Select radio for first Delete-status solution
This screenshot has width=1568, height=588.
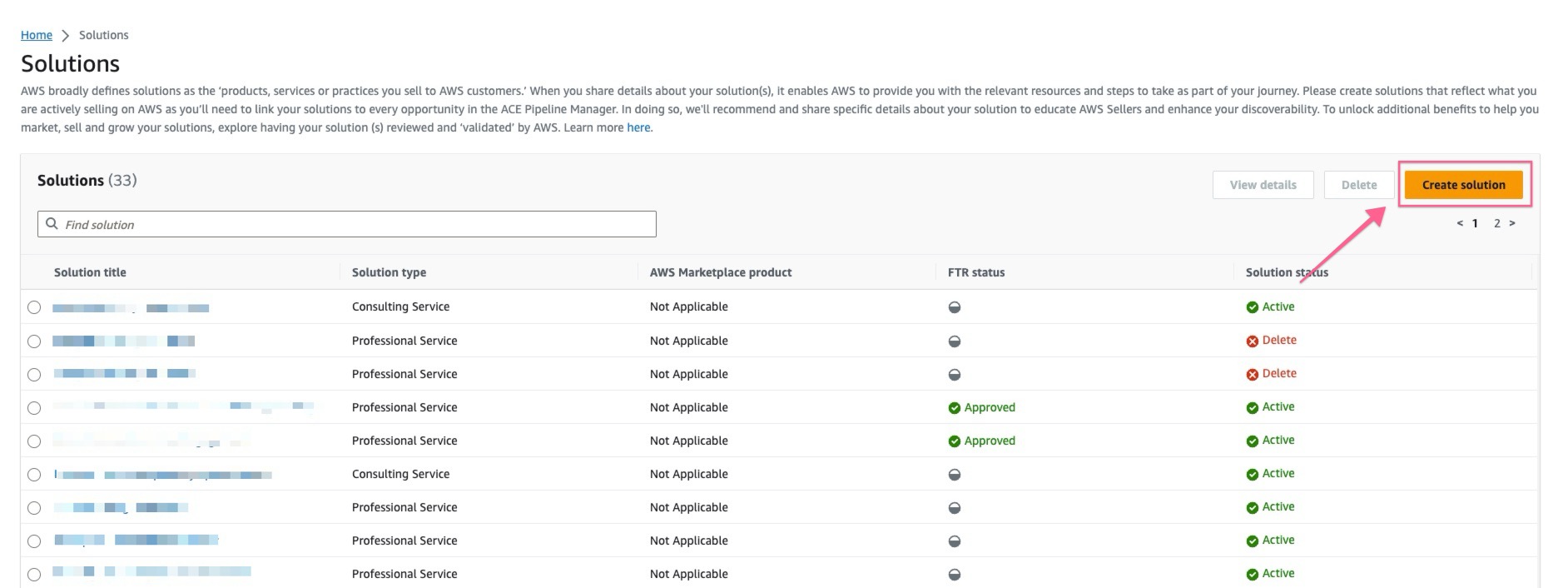click(x=34, y=341)
